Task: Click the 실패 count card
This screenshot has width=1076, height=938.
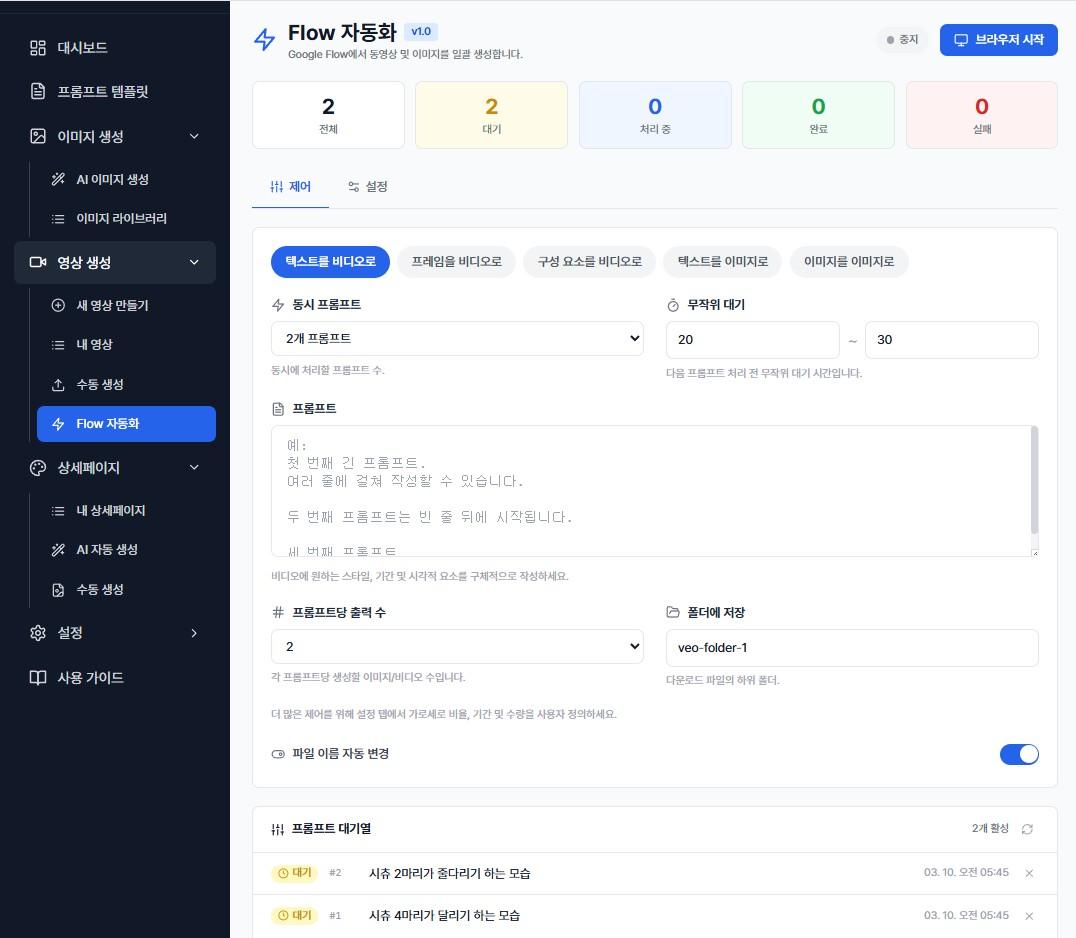Action: pyautogui.click(x=981, y=115)
